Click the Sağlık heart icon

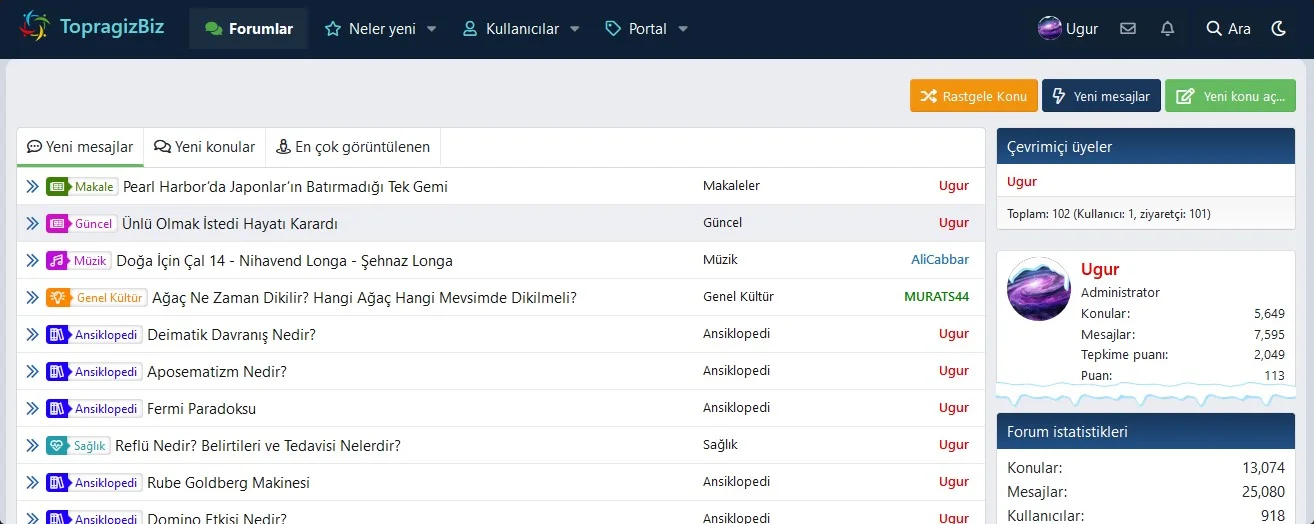pos(58,446)
